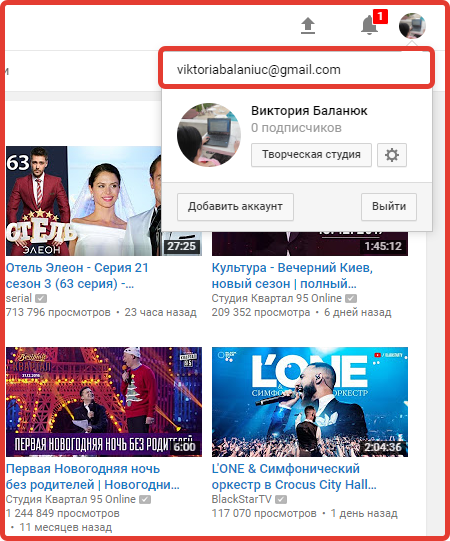Click 713 796 просмотров text
The image size is (450, 541).
point(58,312)
